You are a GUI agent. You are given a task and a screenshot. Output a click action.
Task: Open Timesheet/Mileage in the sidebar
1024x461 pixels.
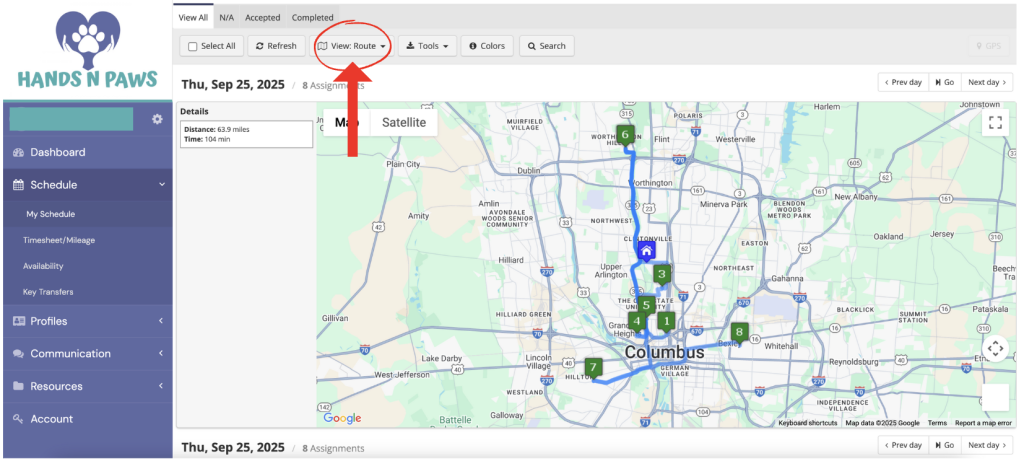click(59, 240)
